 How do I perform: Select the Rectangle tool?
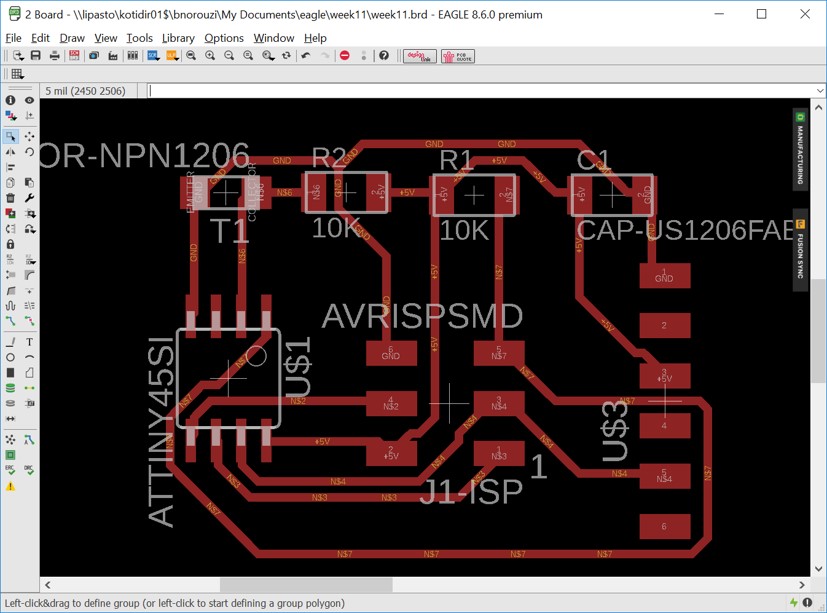tap(11, 372)
